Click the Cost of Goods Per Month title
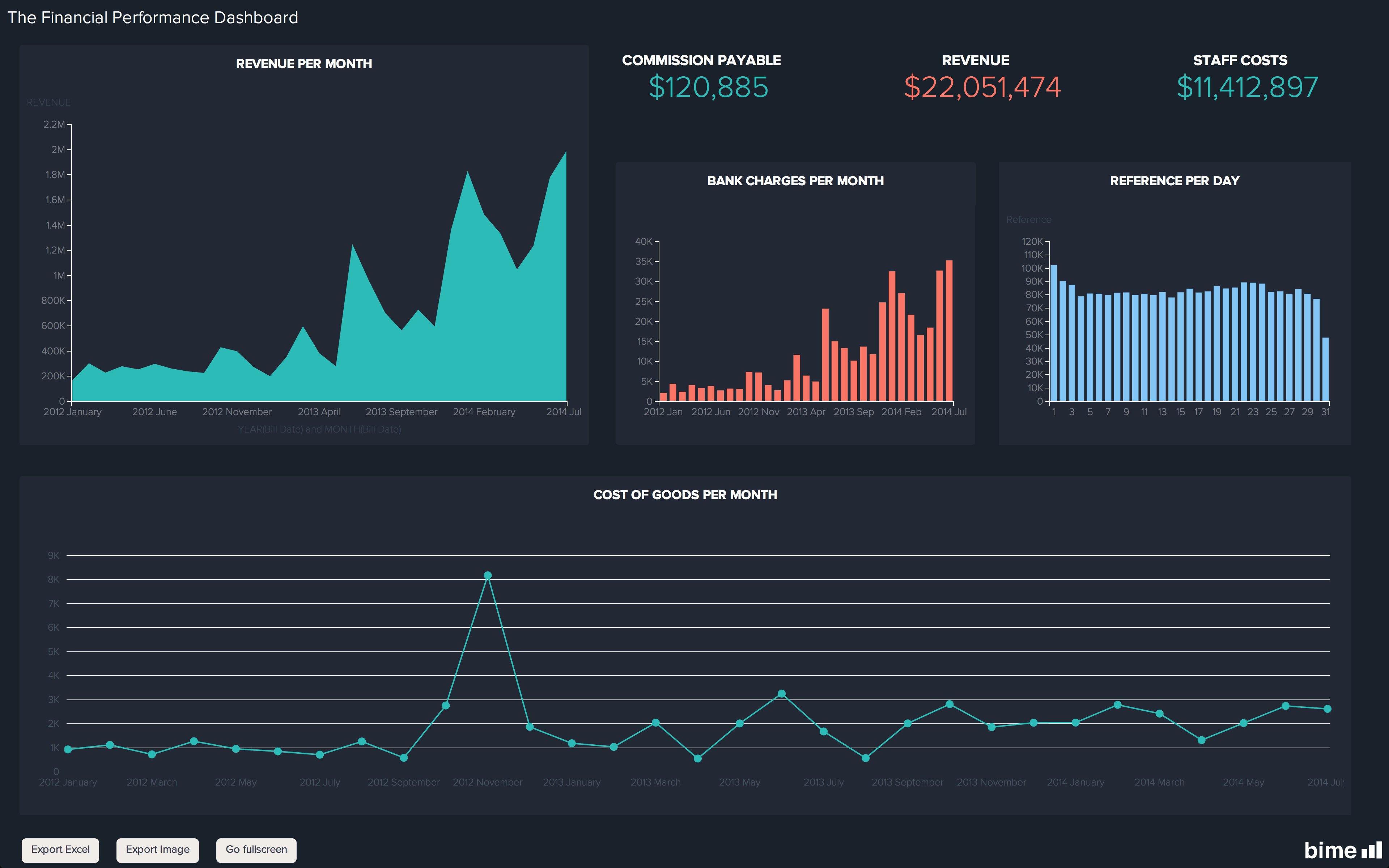1389x868 pixels. (x=685, y=495)
